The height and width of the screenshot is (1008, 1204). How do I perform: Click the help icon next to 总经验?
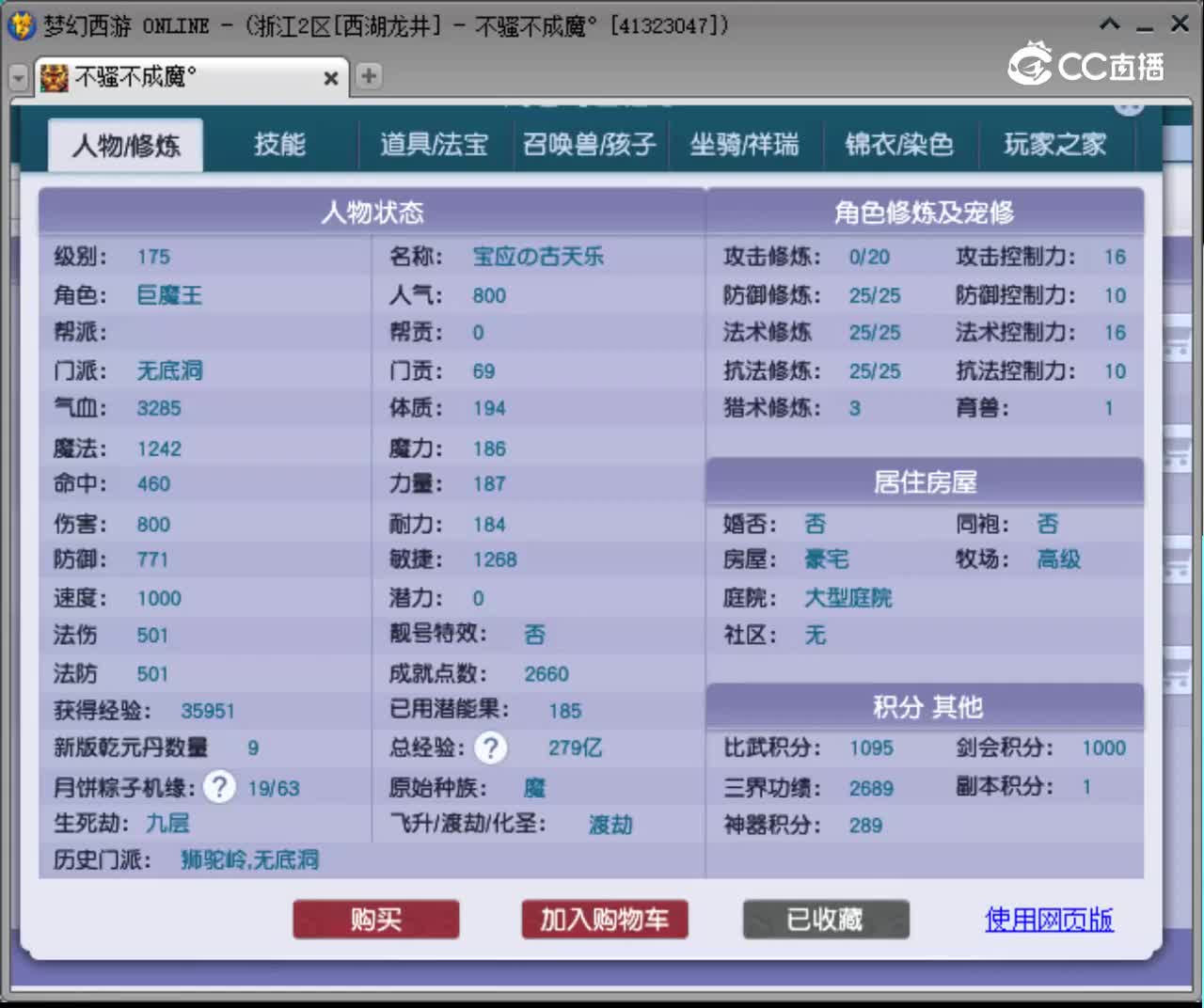pos(491,748)
